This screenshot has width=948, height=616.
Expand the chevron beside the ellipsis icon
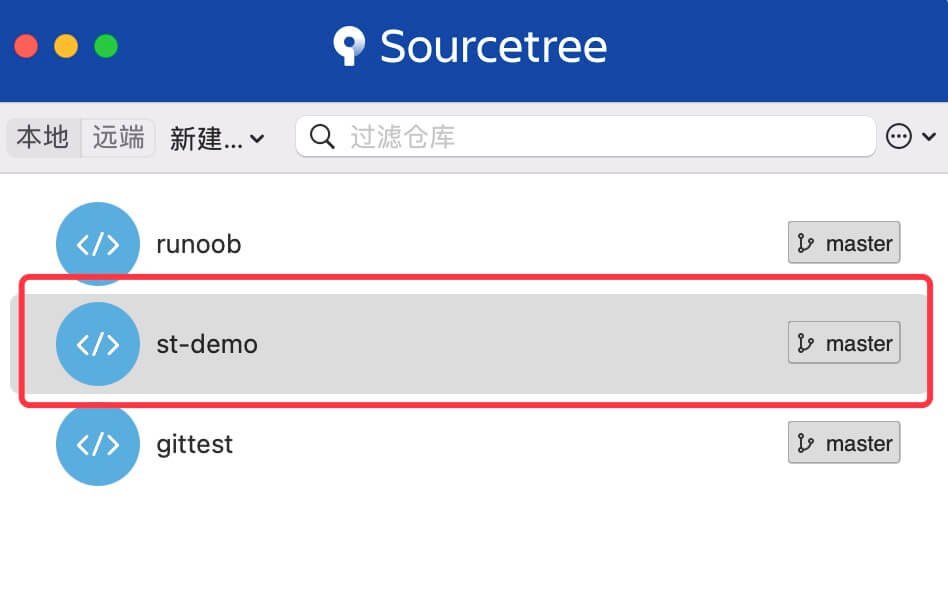click(929, 137)
